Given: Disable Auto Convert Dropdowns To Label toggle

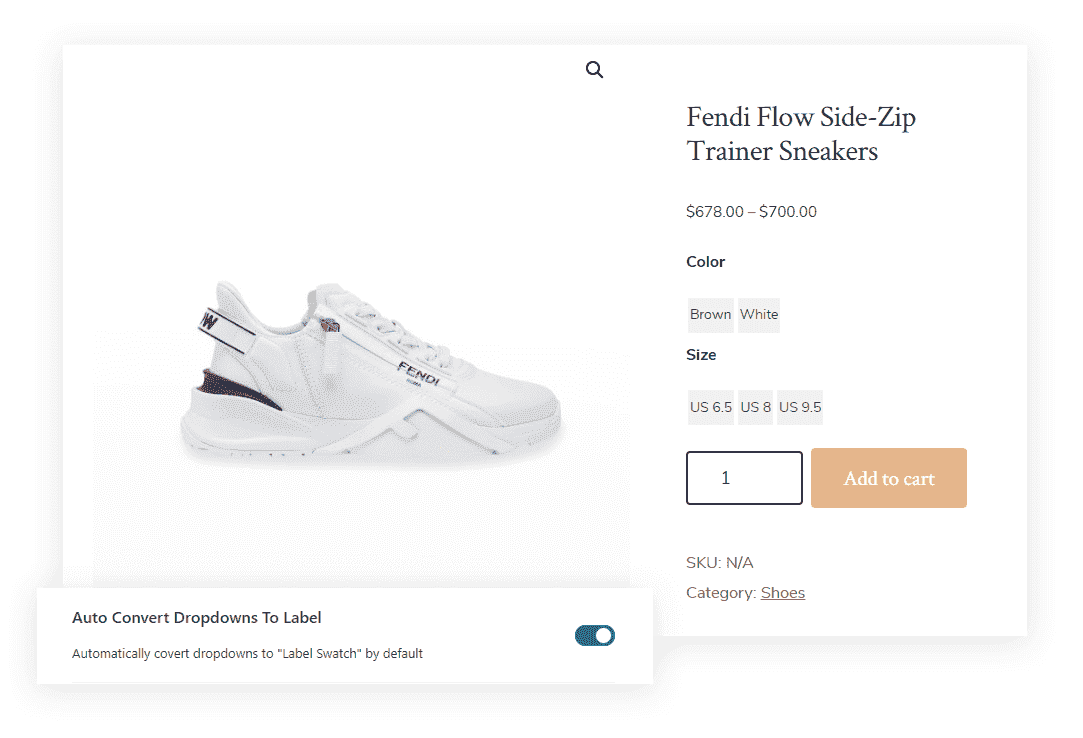Looking at the screenshot, I should (x=595, y=636).
